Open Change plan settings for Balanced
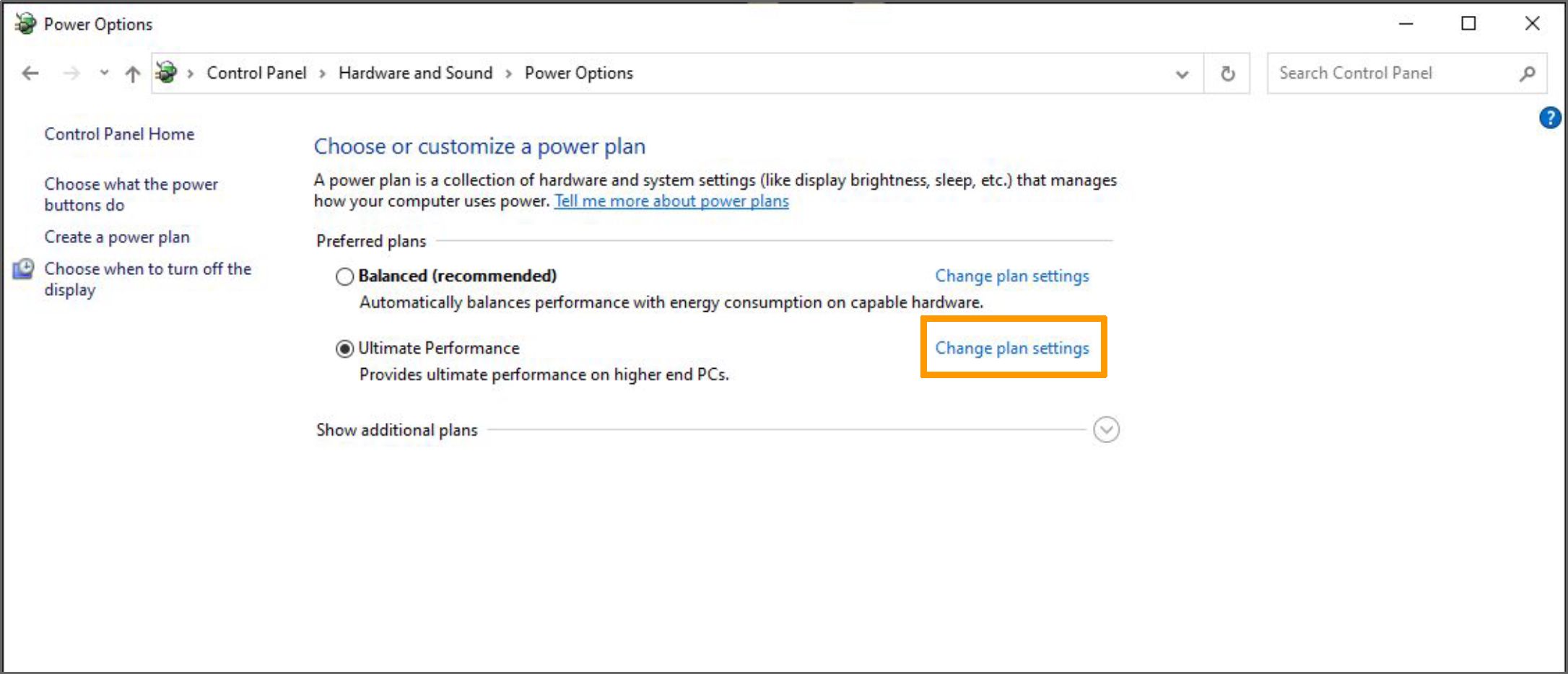Viewport: 1568px width, 674px height. click(x=1012, y=276)
